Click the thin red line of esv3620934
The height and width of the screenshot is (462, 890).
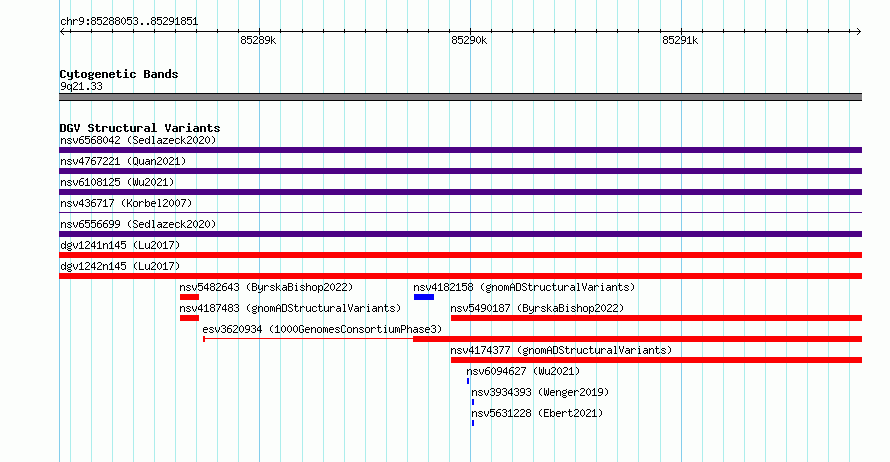pyautogui.click(x=309, y=339)
